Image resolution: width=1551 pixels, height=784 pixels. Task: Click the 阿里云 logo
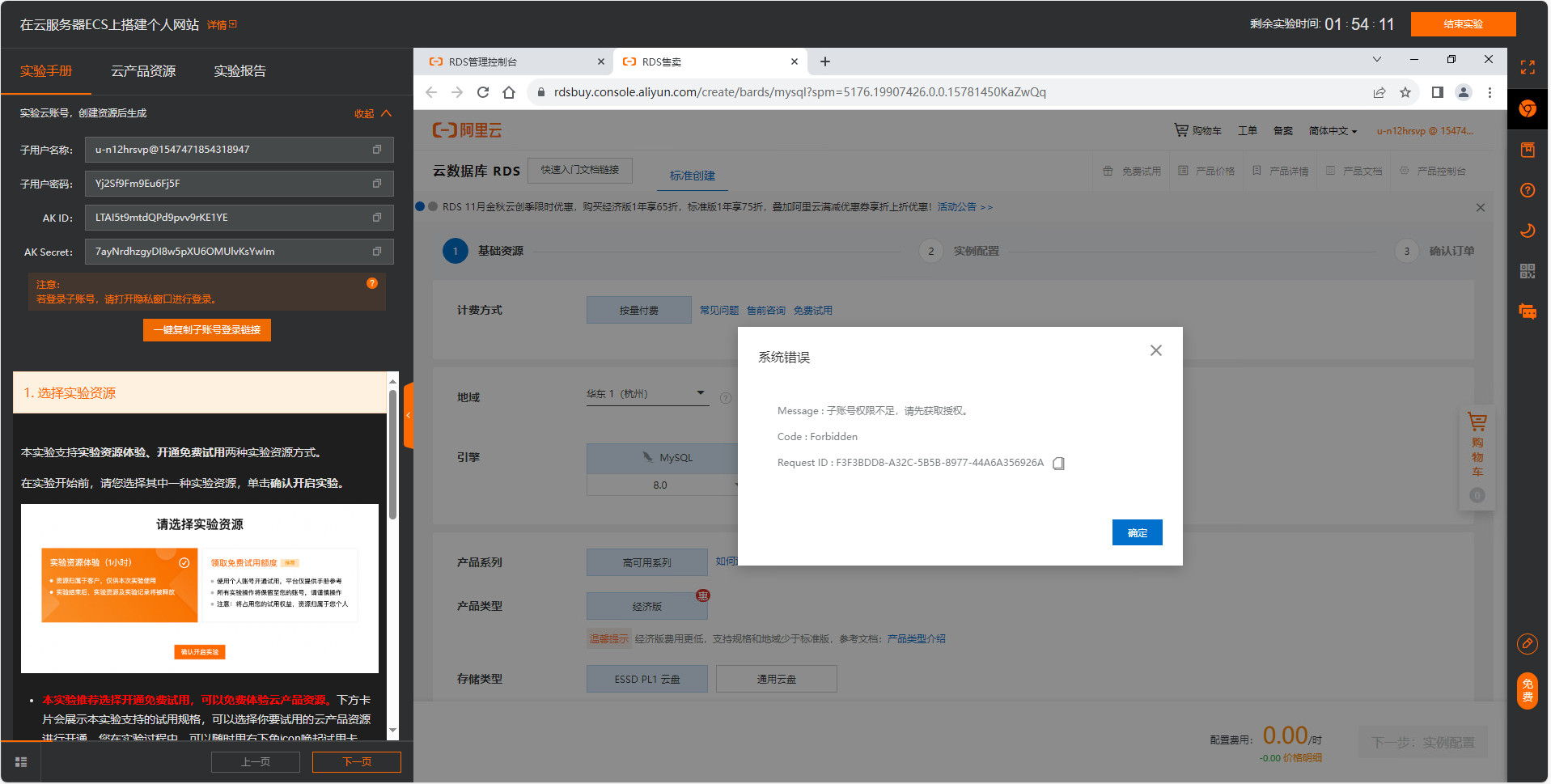(468, 130)
